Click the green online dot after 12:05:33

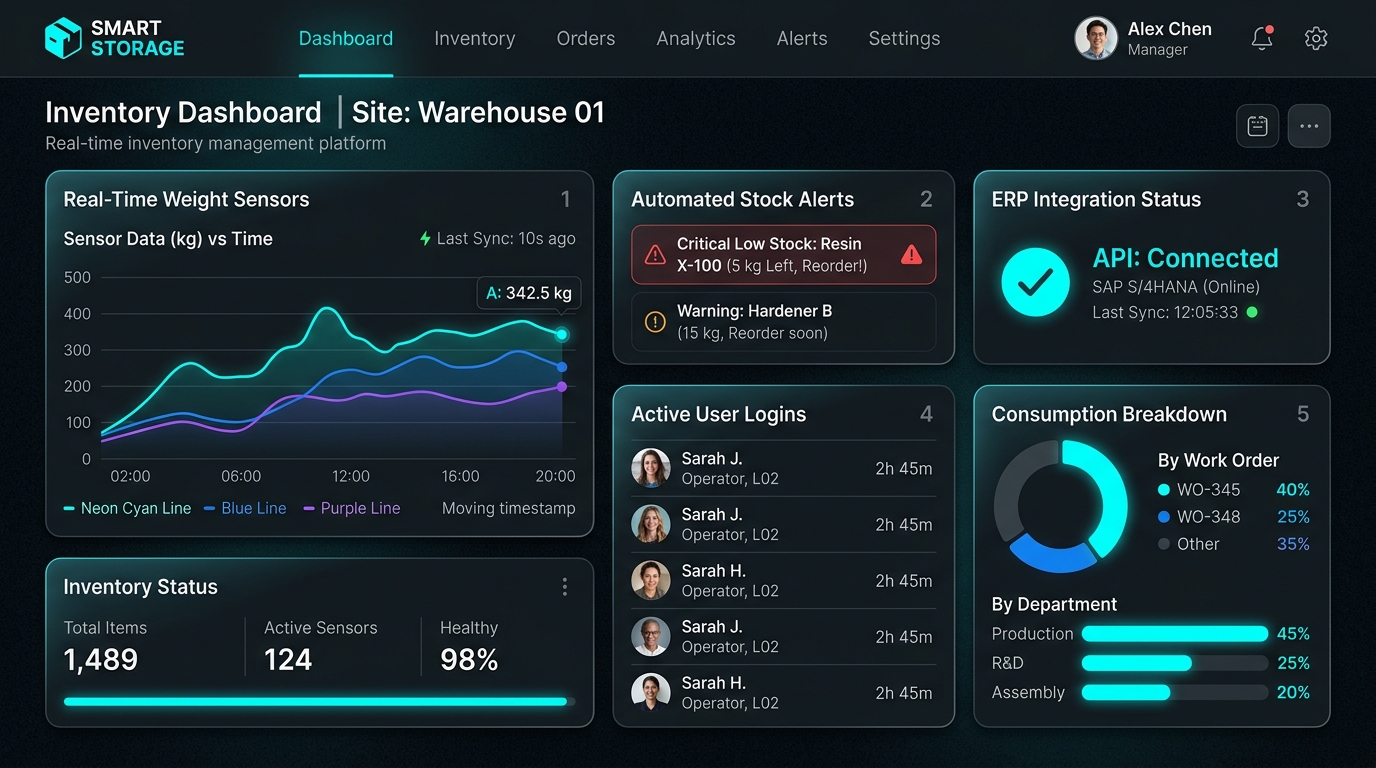coord(1252,312)
